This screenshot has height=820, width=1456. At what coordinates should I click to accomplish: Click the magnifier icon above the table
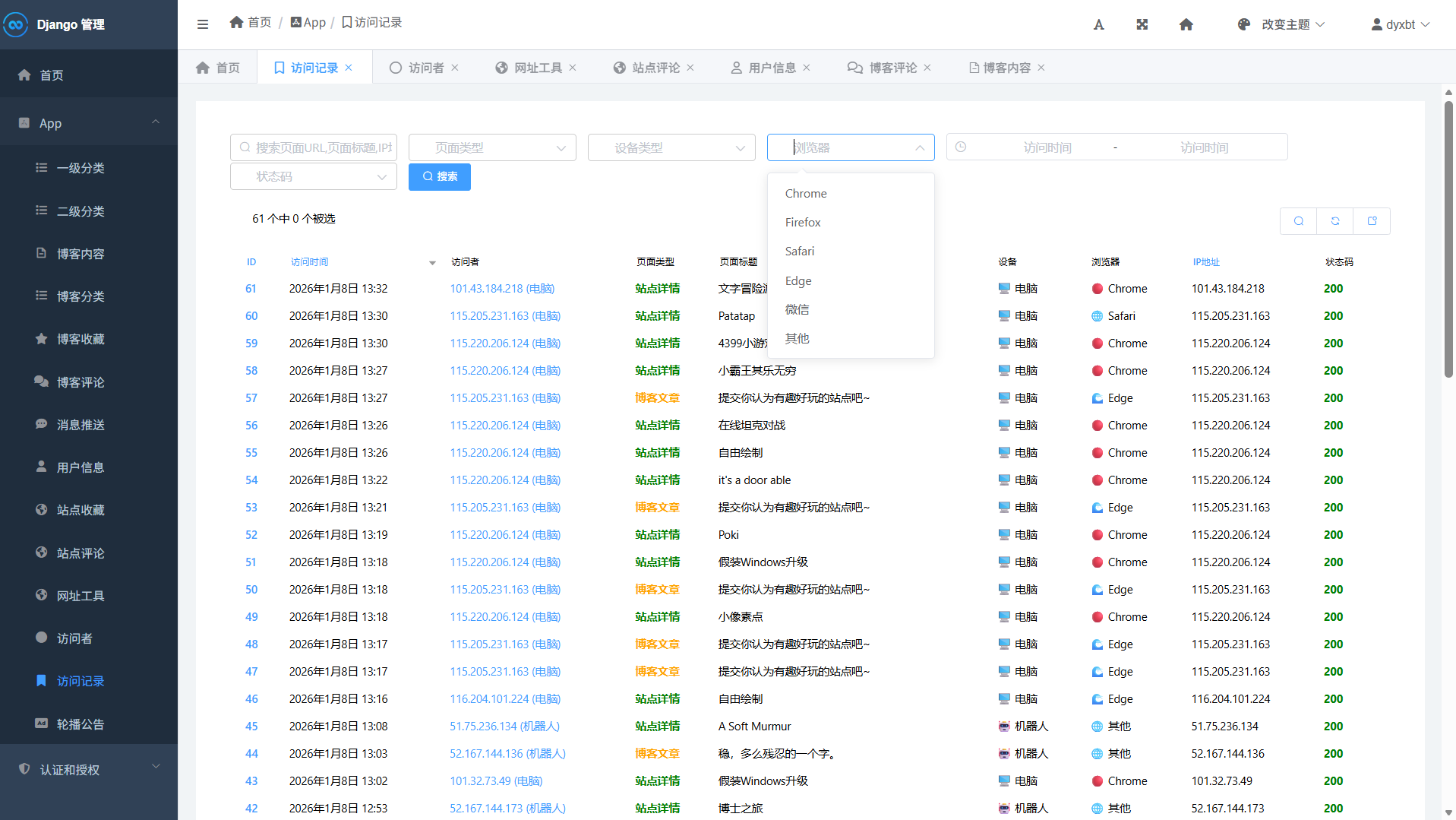1299,221
